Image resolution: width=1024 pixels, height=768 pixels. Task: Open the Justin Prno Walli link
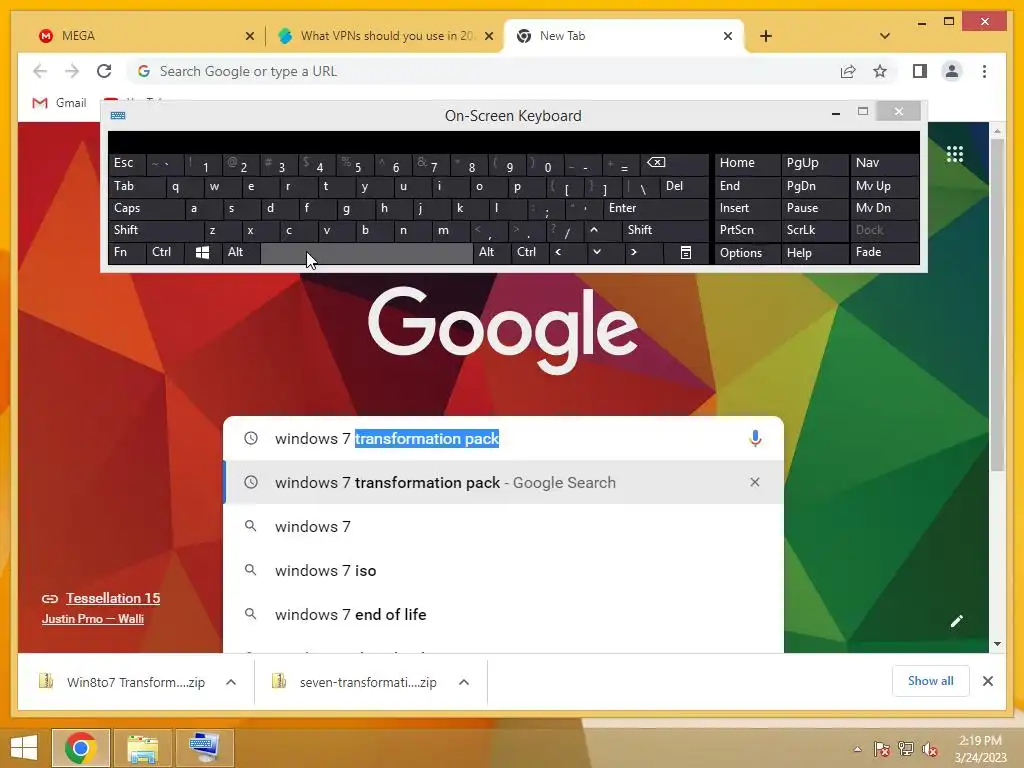coord(93,618)
